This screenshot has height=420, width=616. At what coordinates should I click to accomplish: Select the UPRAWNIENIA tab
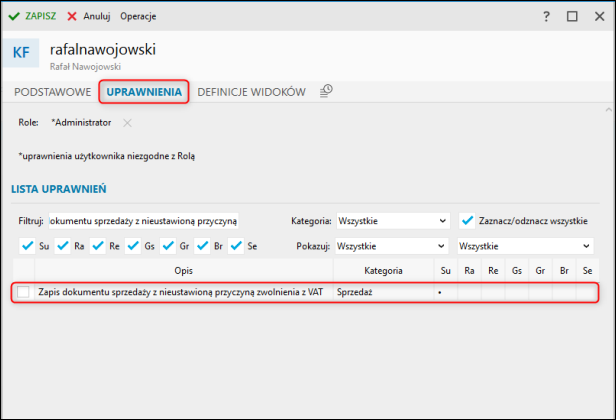tap(144, 92)
